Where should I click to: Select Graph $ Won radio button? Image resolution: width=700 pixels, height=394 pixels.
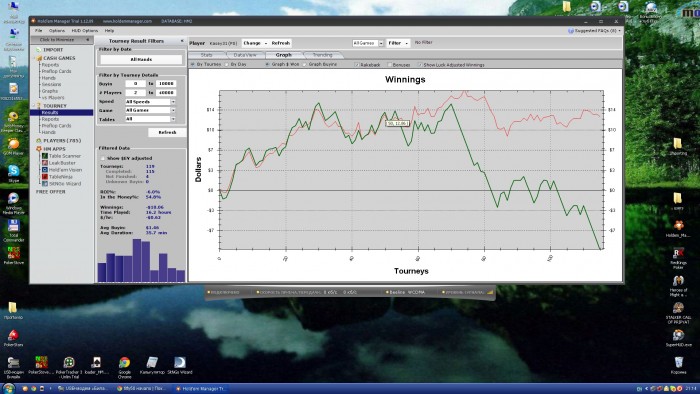point(267,65)
